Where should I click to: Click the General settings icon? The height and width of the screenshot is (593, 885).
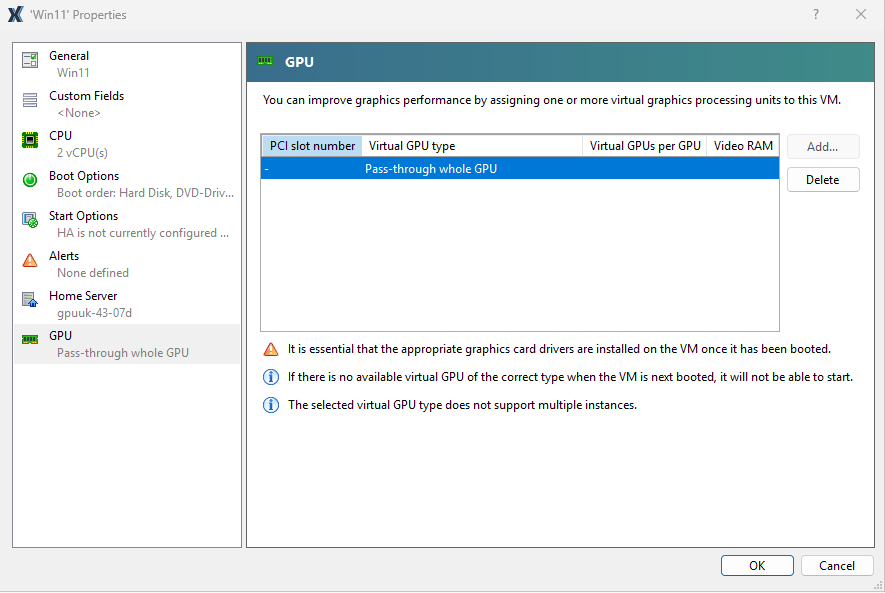(x=30, y=60)
